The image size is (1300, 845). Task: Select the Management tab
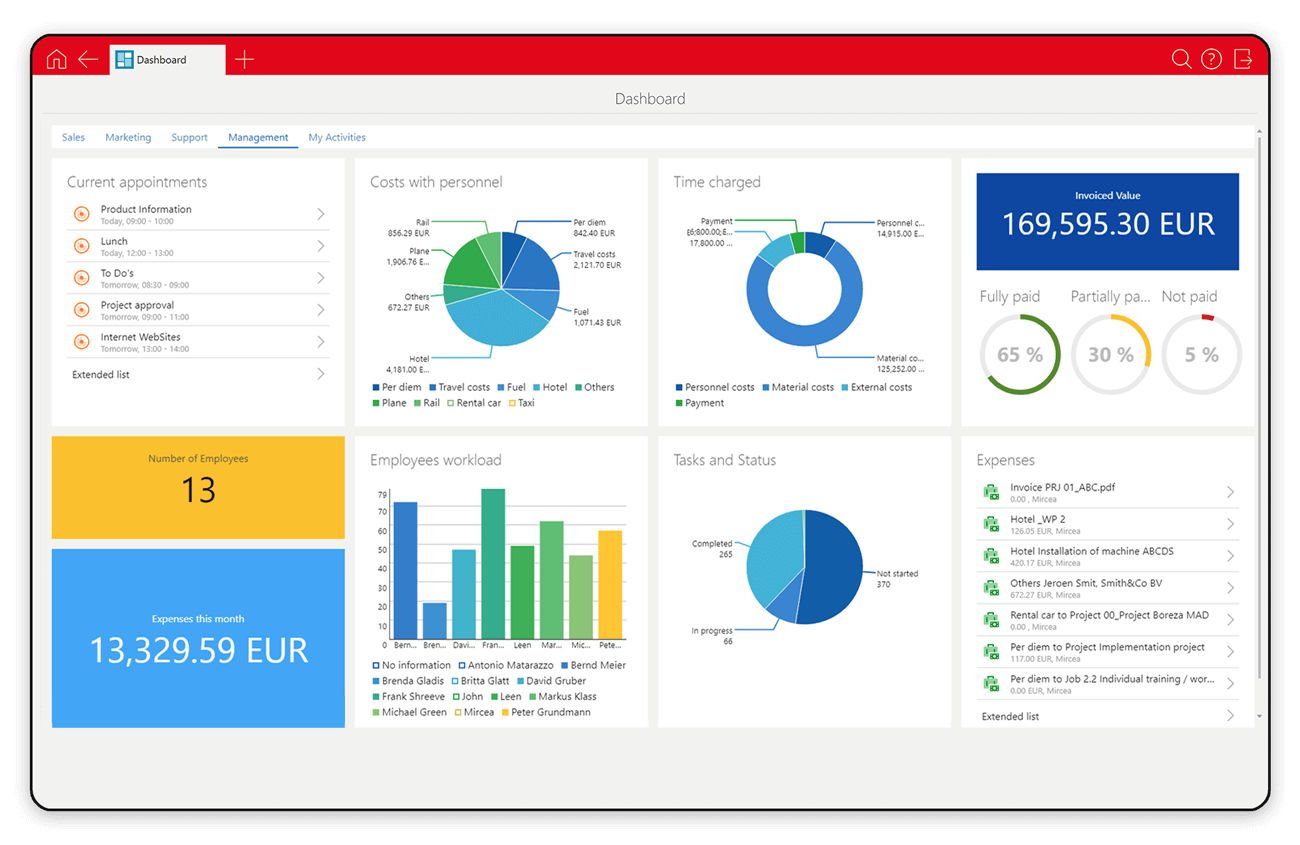tap(258, 137)
